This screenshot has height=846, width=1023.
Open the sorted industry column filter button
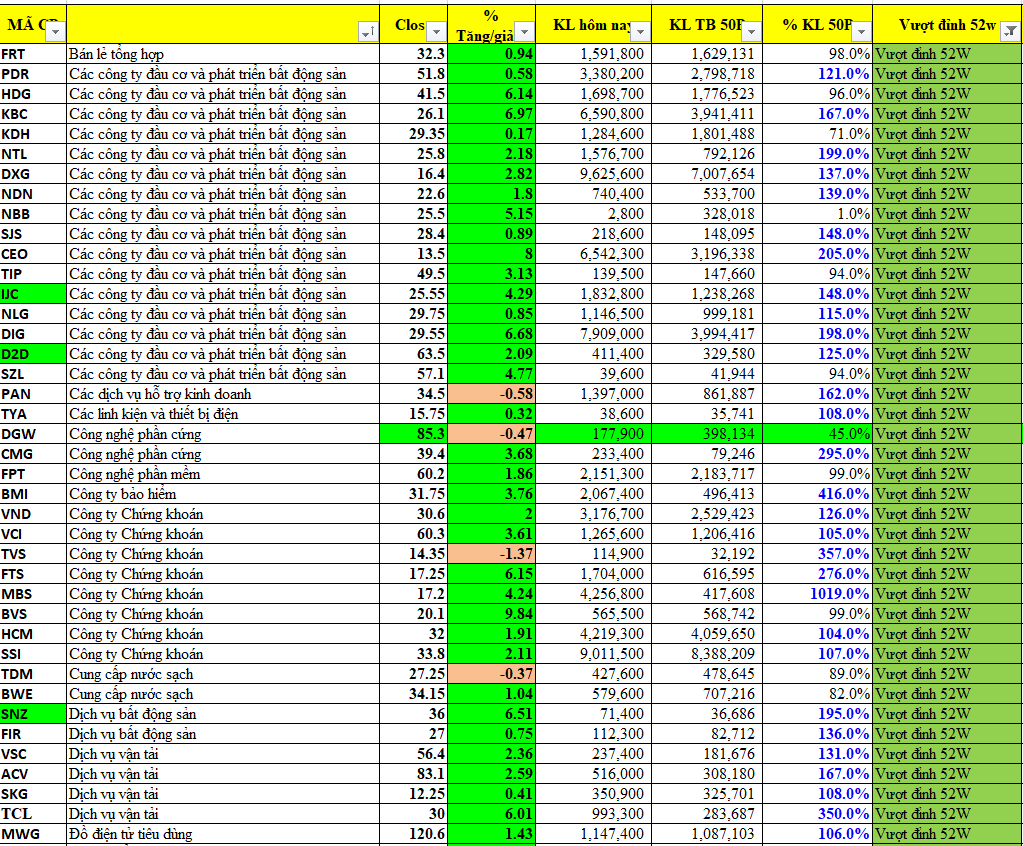pos(368,33)
